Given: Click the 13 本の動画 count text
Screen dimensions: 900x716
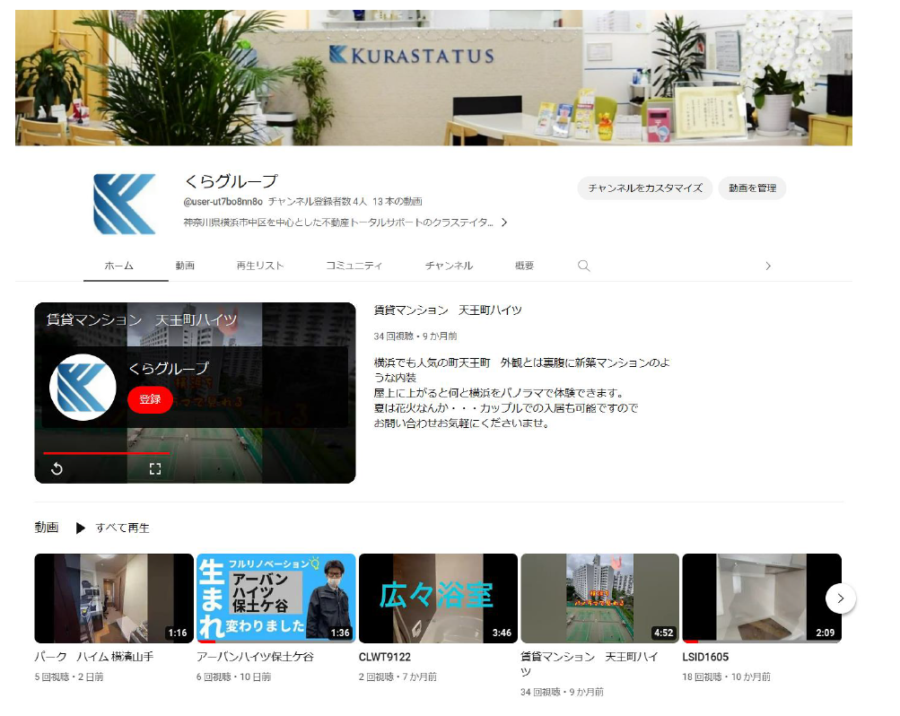Looking at the screenshot, I should (x=397, y=202).
